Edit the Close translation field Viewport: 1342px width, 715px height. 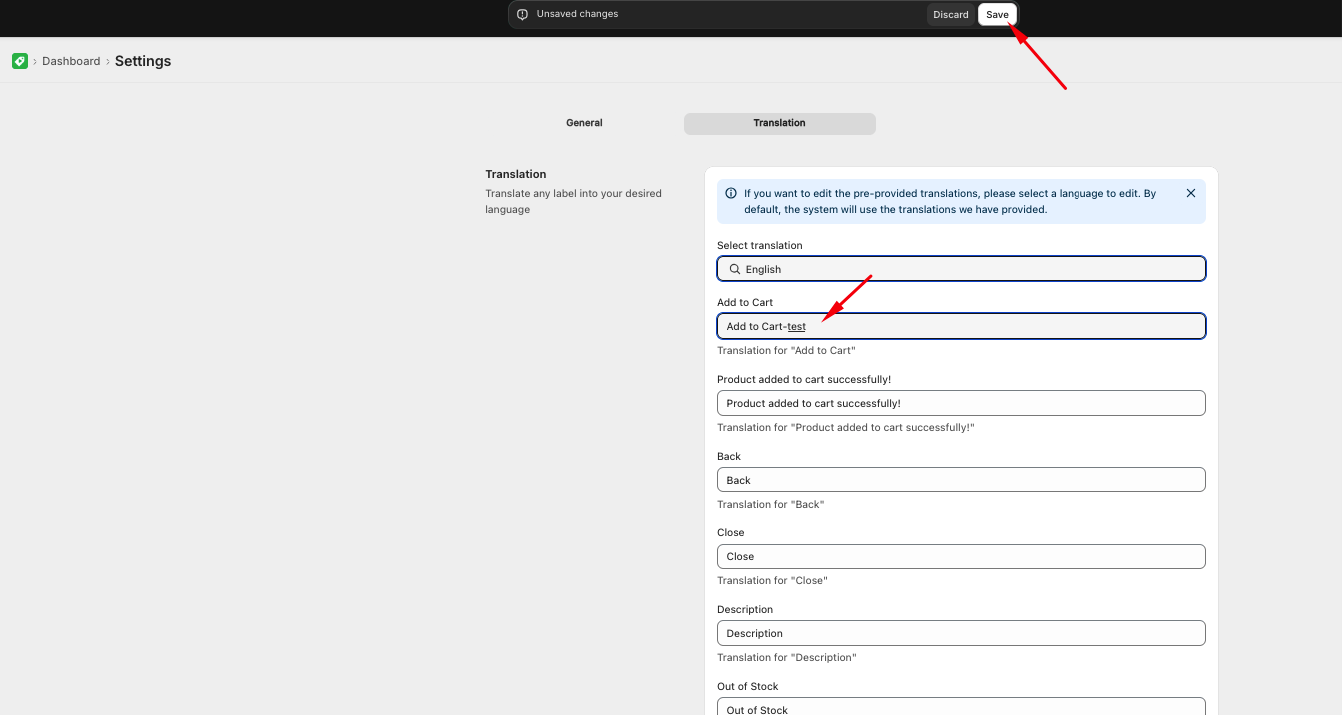tap(961, 556)
